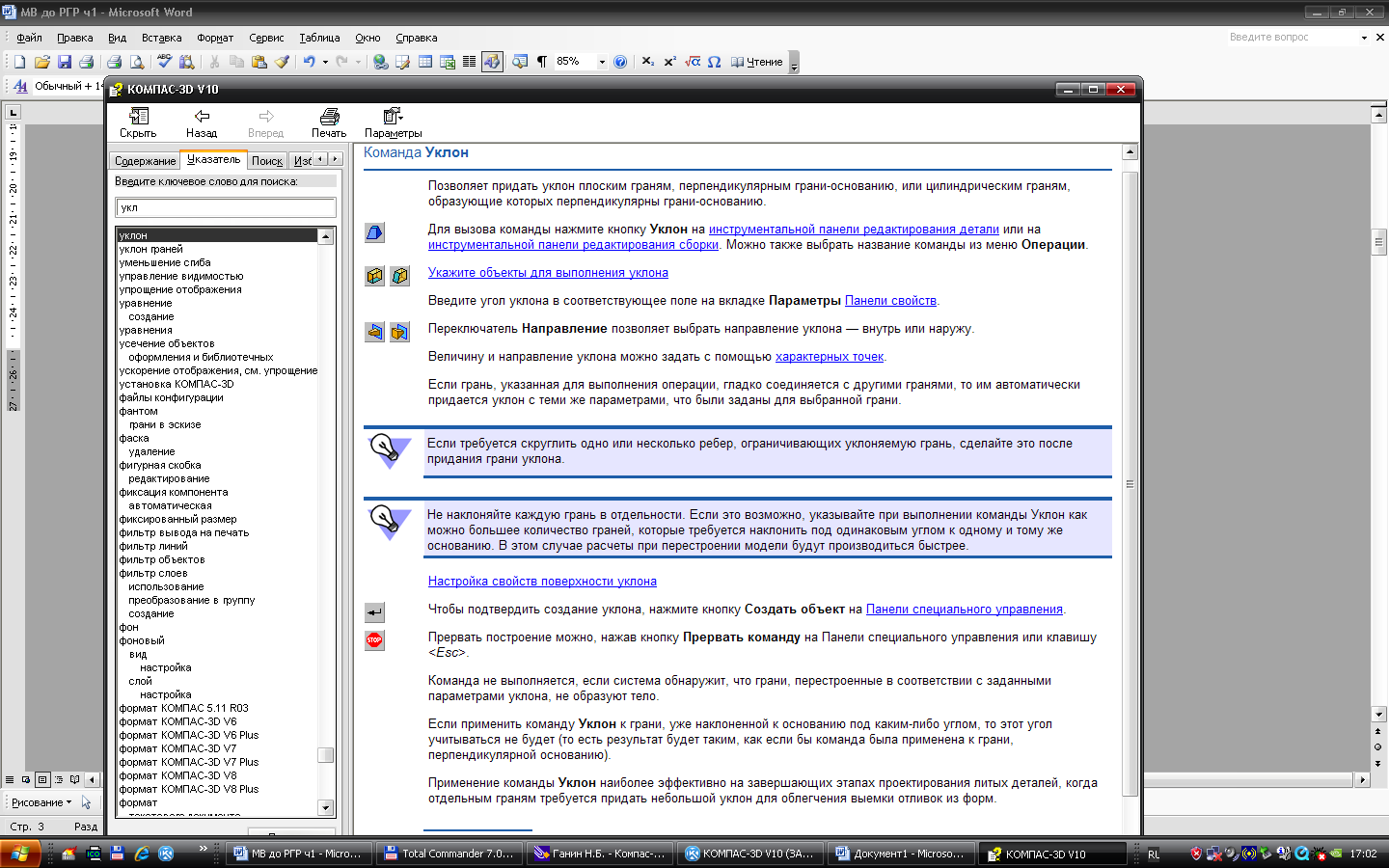The width and height of the screenshot is (1389, 868).
Task: Click the Undo arrow icon
Action: pyautogui.click(x=309, y=62)
